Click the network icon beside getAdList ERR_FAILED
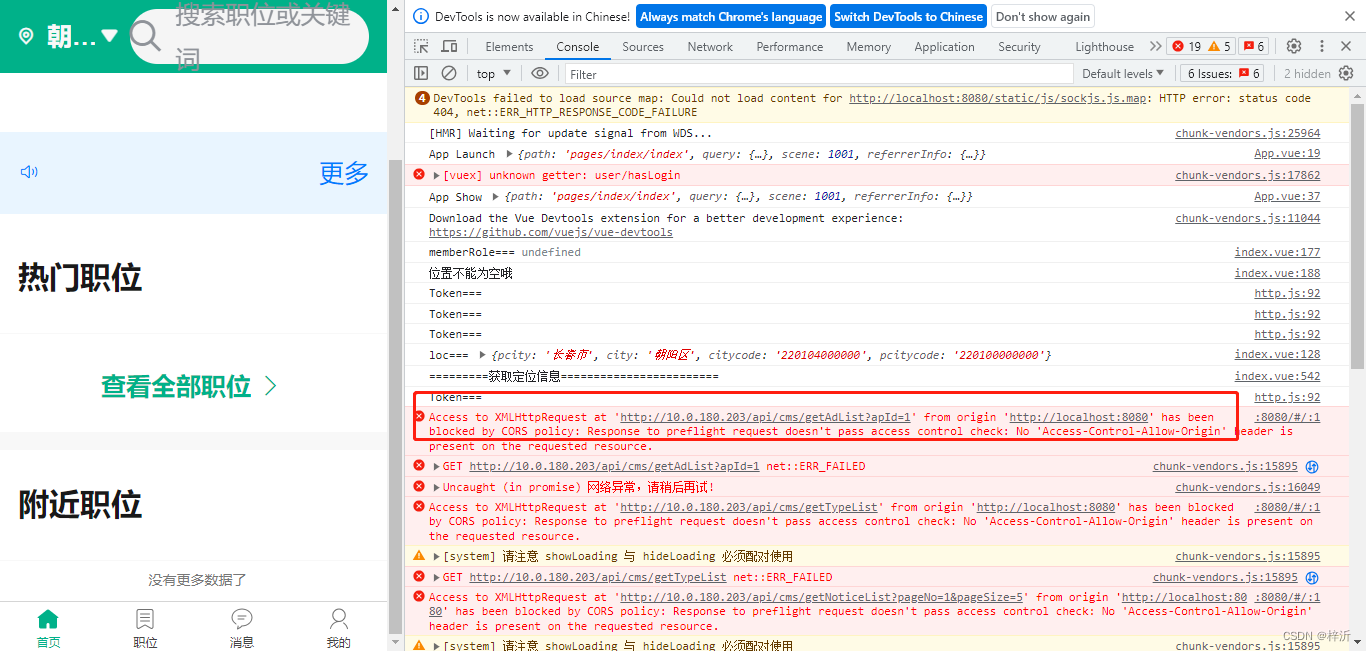 tap(1312, 466)
